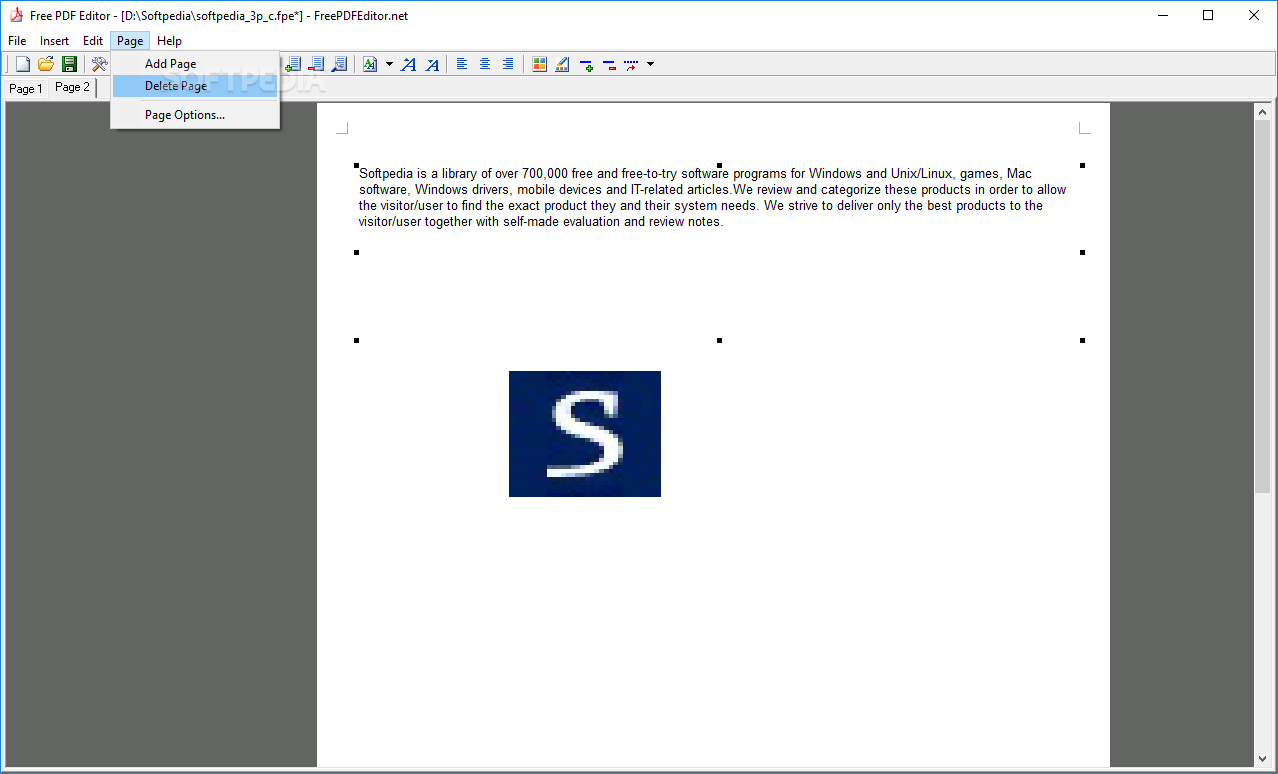
Task: Save the document with the floppy disk icon
Action: 70,64
